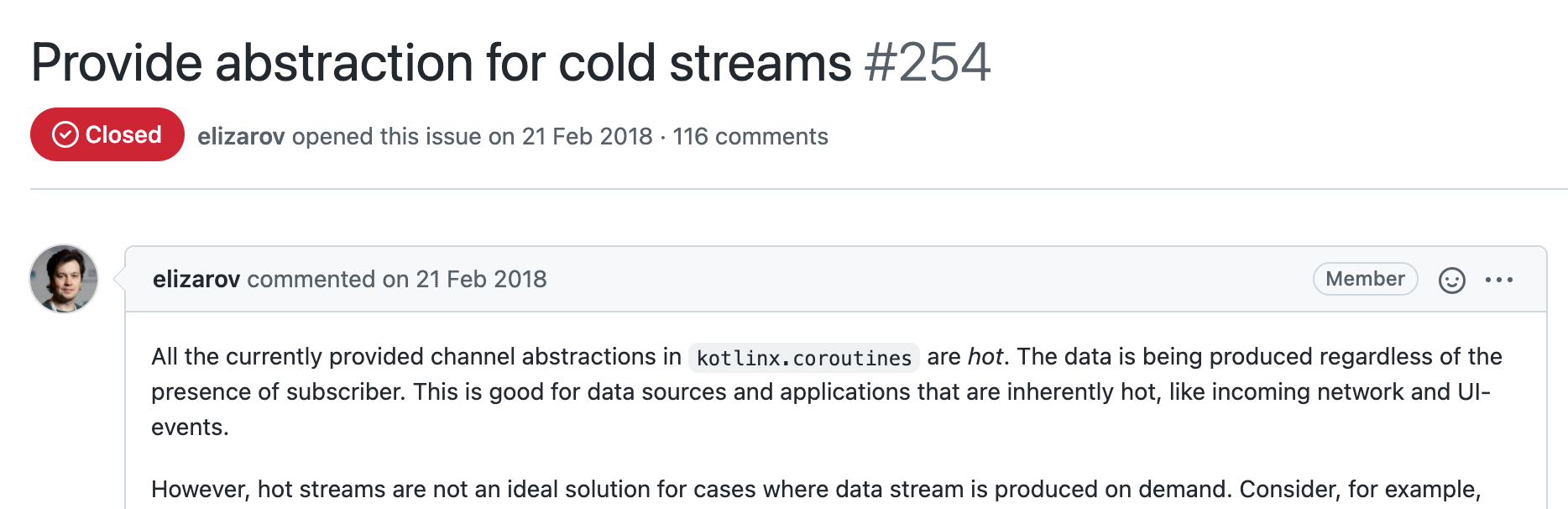This screenshot has height=509, width=1568.
Task: Open elizarov's profile avatar picture
Action: [64, 279]
